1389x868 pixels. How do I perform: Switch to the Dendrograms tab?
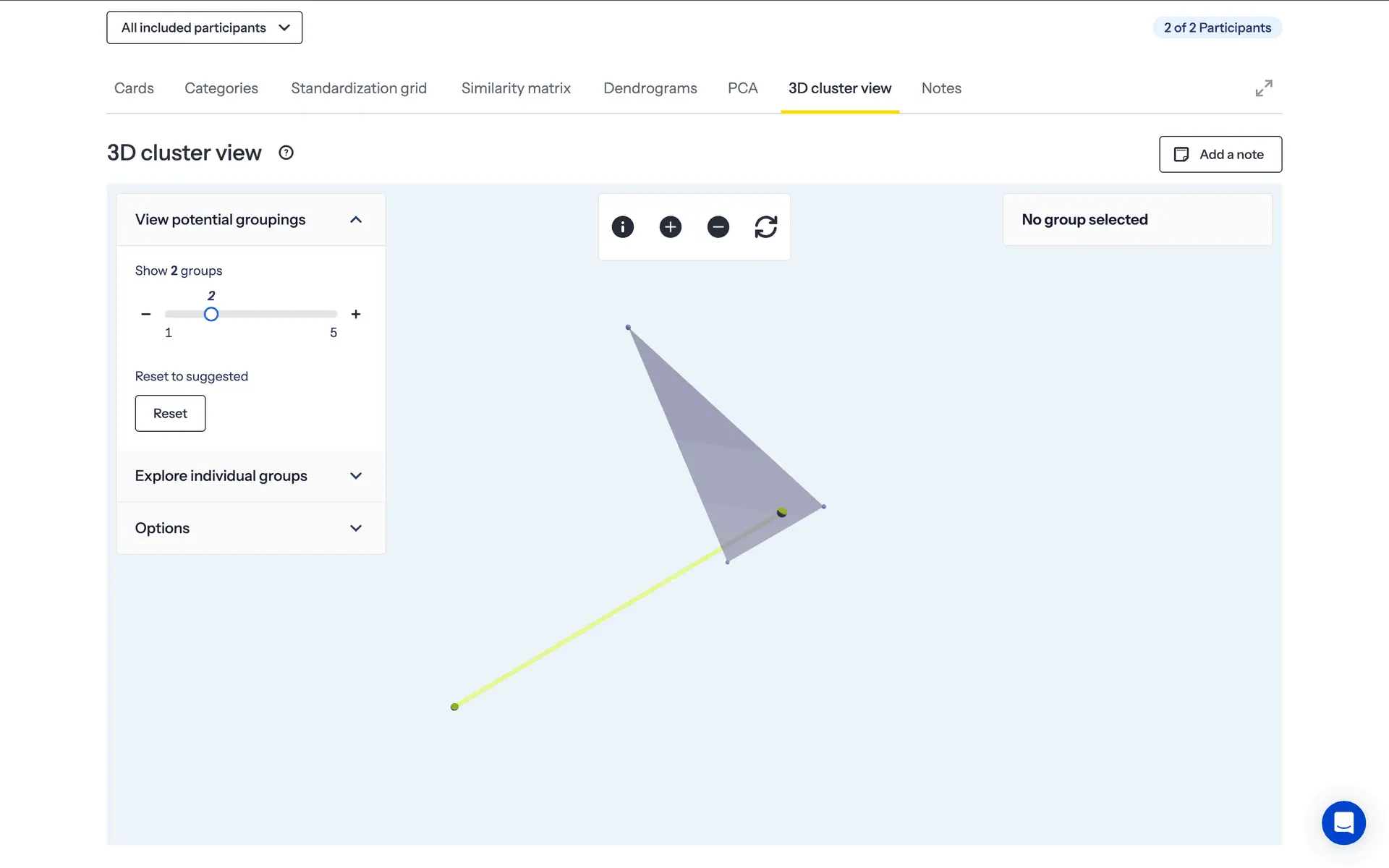click(x=650, y=88)
